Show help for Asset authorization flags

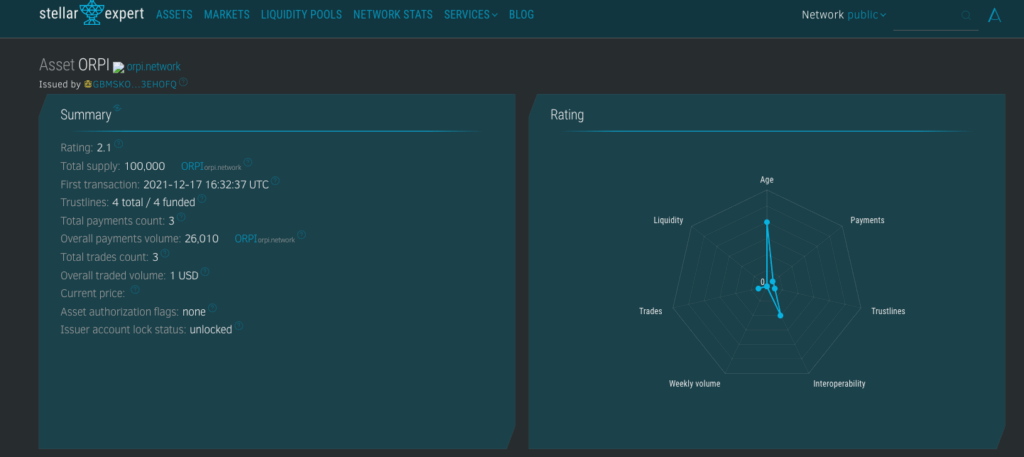[x=212, y=308]
